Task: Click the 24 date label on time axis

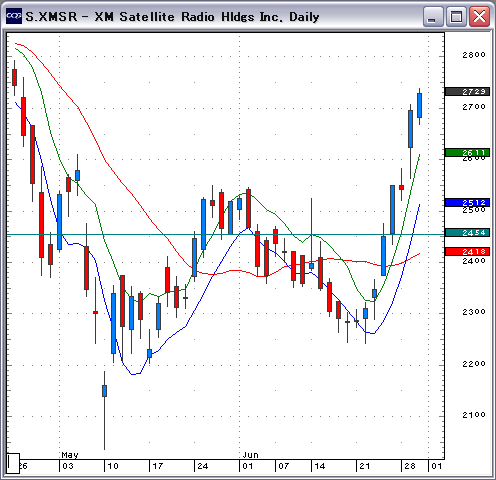Action: [203, 466]
